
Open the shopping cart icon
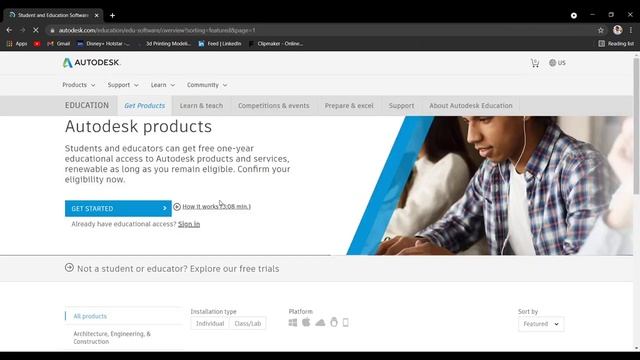tap(535, 63)
